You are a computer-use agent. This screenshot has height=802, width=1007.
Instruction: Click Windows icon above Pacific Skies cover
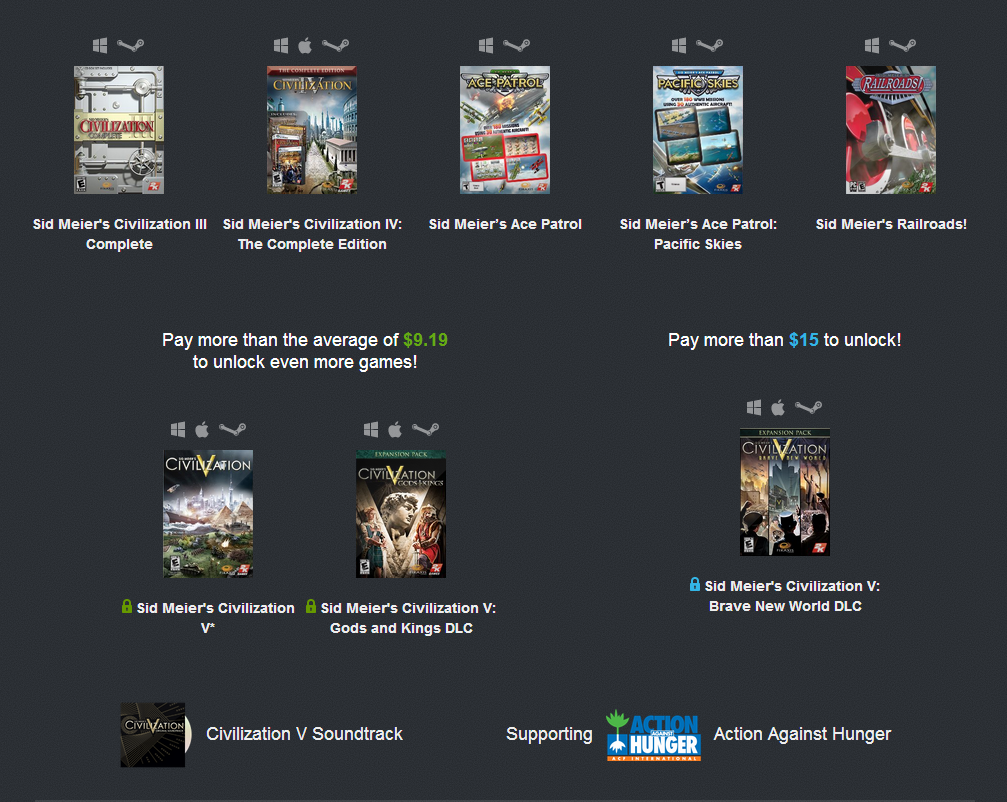[679, 46]
